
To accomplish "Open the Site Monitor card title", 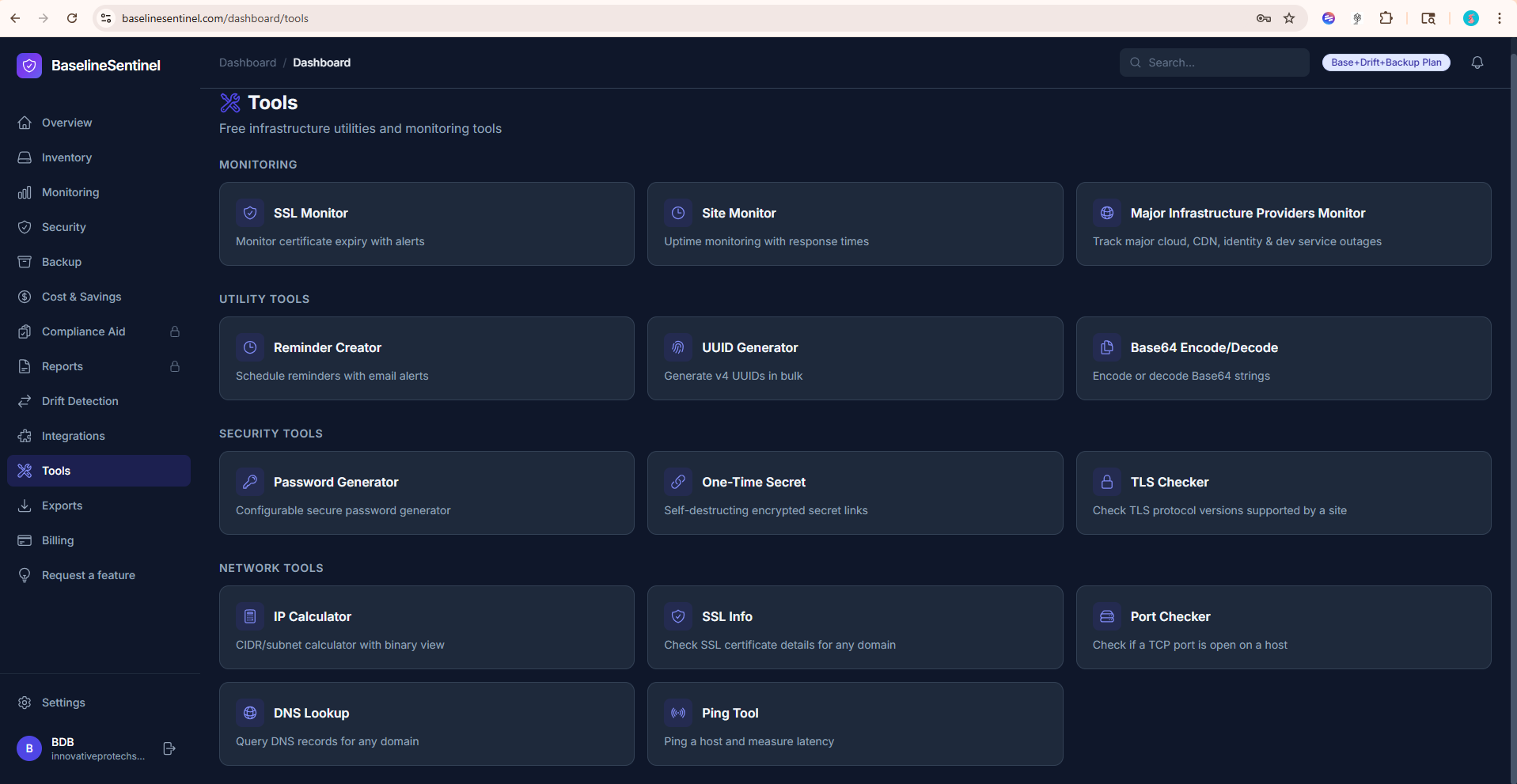I will 739,213.
